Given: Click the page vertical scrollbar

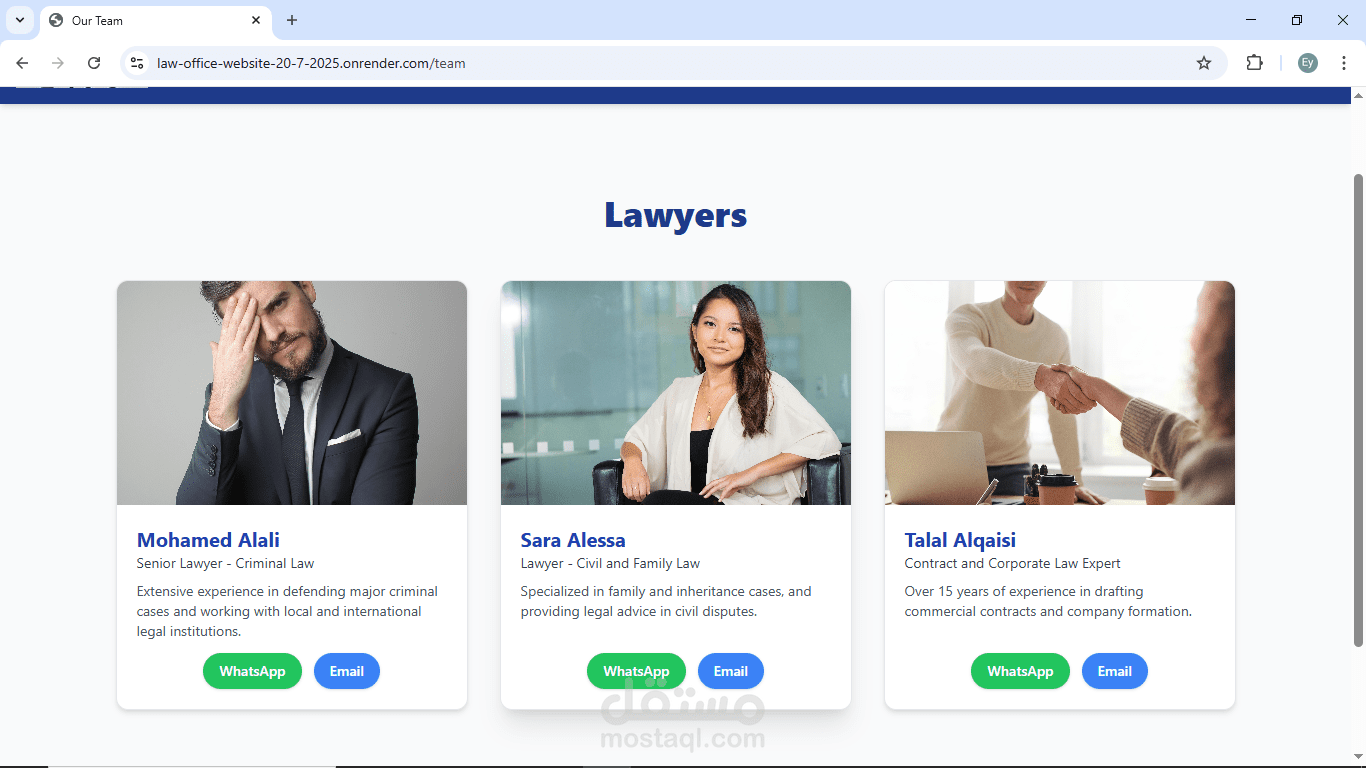Looking at the screenshot, I should pos(1358,410).
